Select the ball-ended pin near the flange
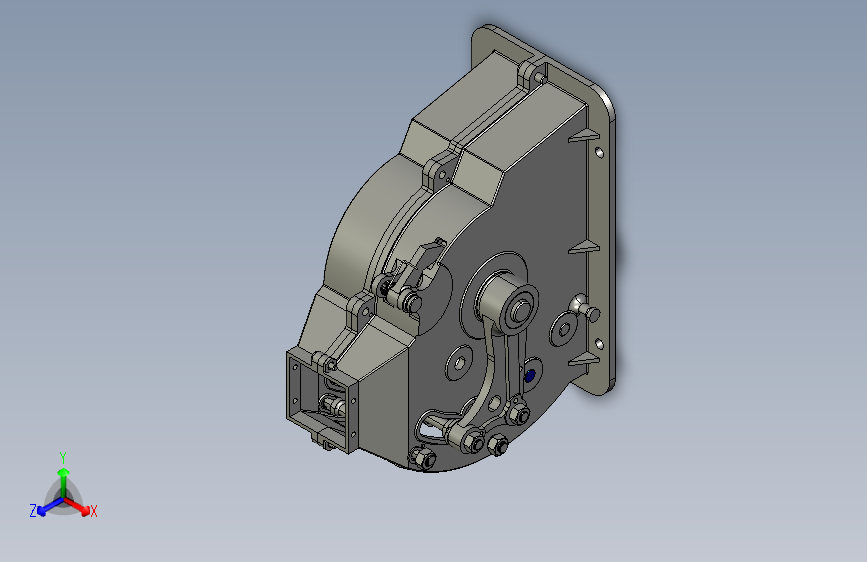Image resolution: width=867 pixels, height=562 pixels. pyautogui.click(x=584, y=308)
